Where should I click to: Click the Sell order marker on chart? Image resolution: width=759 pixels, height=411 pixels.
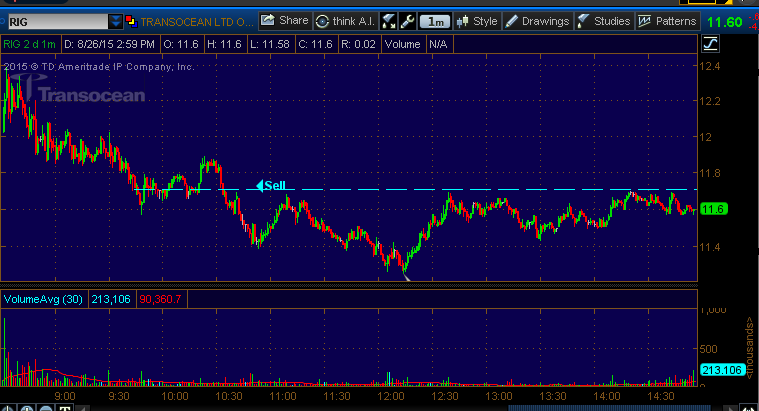click(272, 185)
